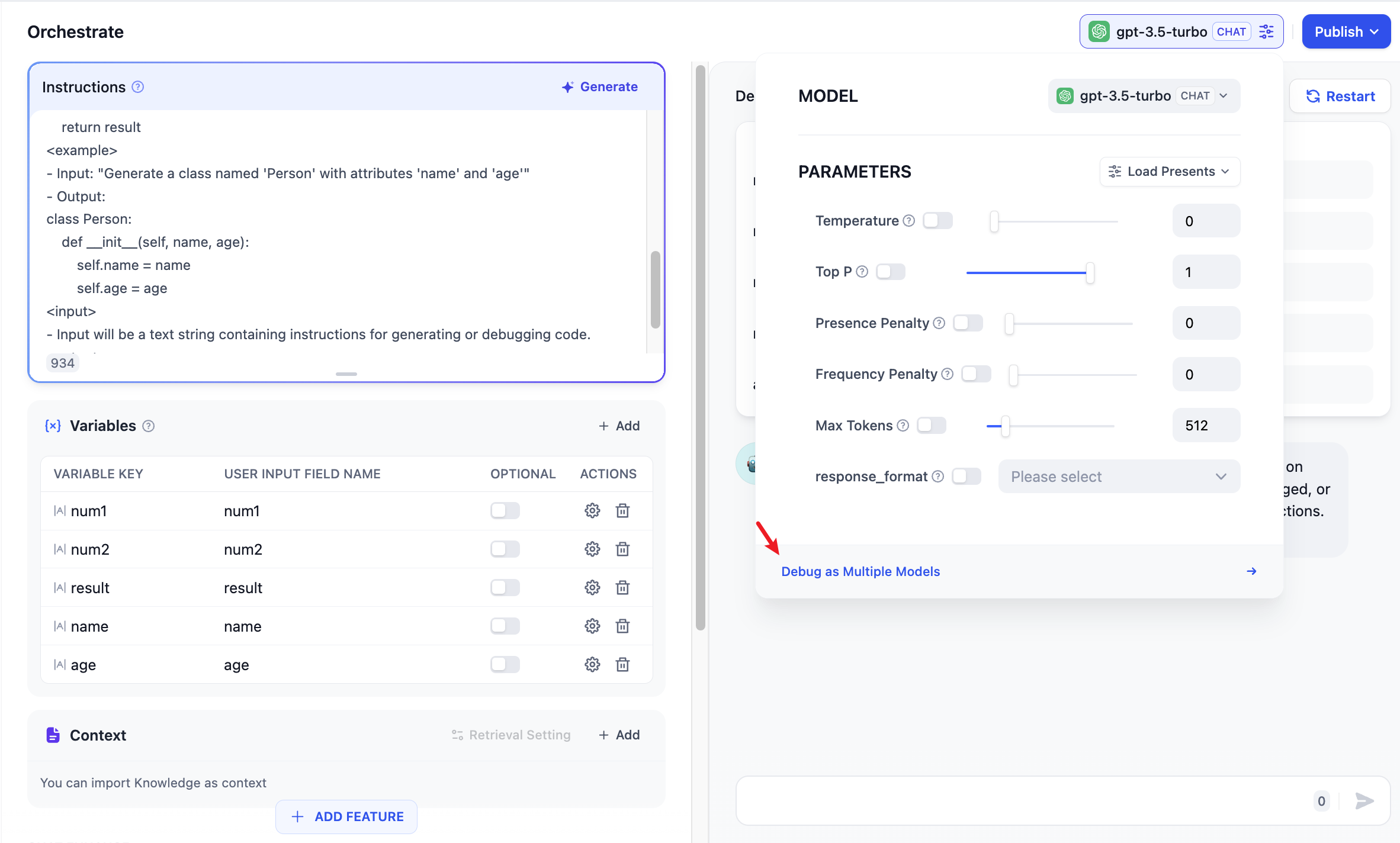1400x843 pixels.
Task: Open the response_format Please select dropdown
Action: [1119, 477]
